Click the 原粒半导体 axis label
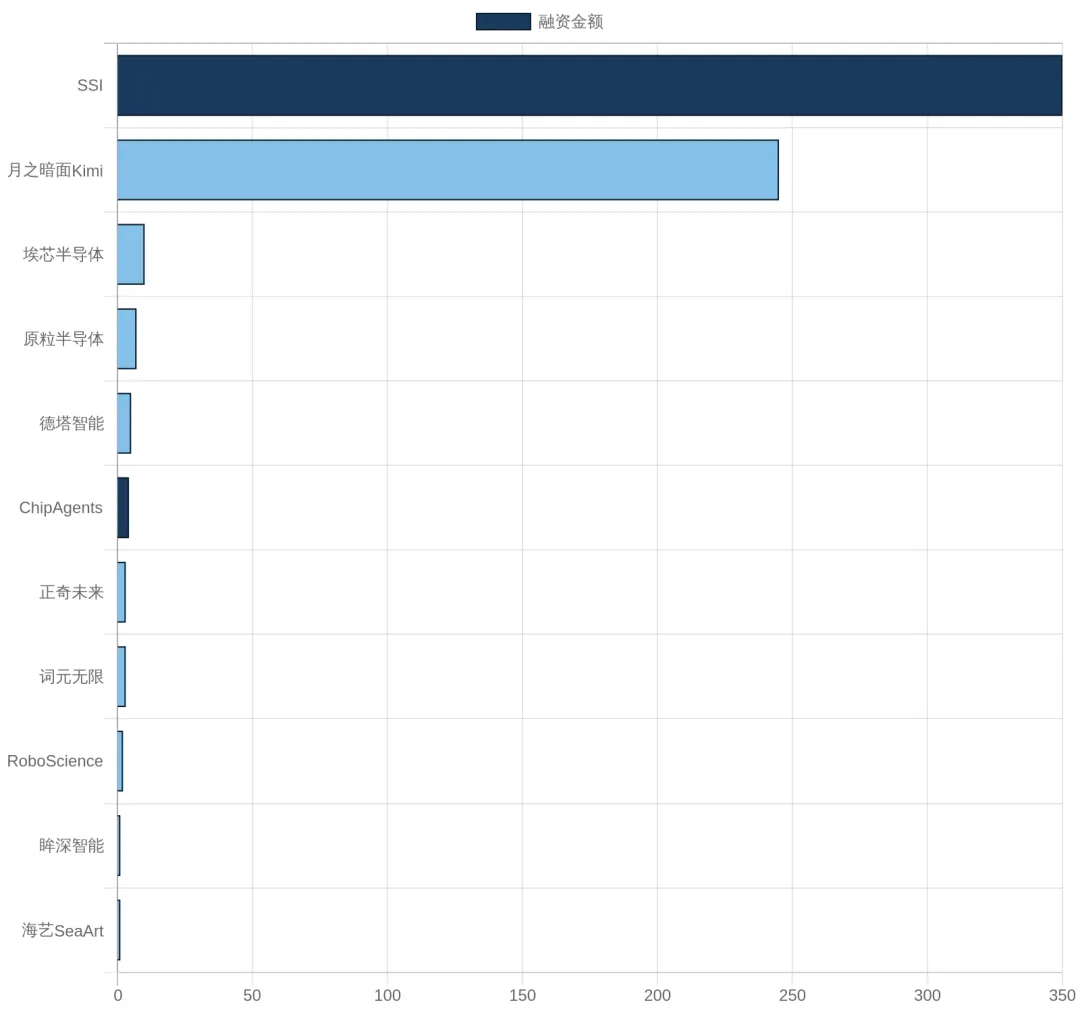 pos(63,339)
